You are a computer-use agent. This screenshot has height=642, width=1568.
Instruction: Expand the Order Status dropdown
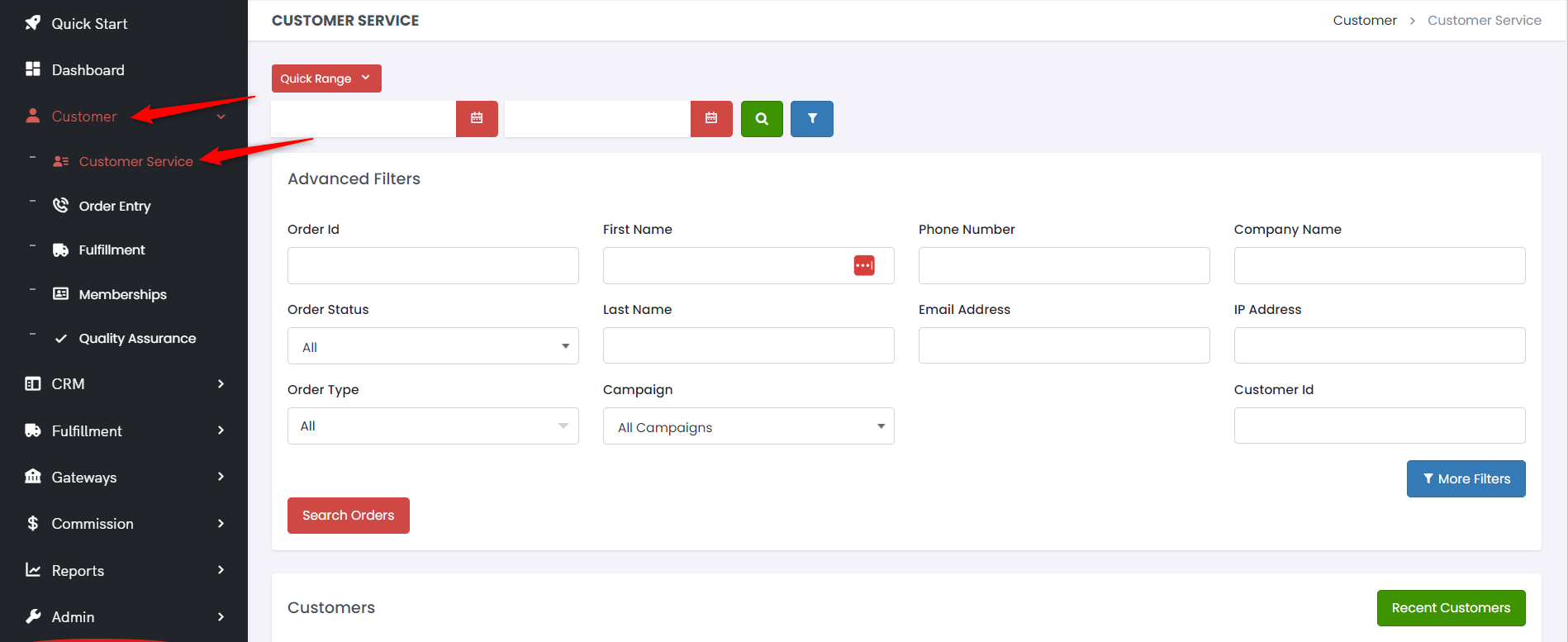pos(433,346)
